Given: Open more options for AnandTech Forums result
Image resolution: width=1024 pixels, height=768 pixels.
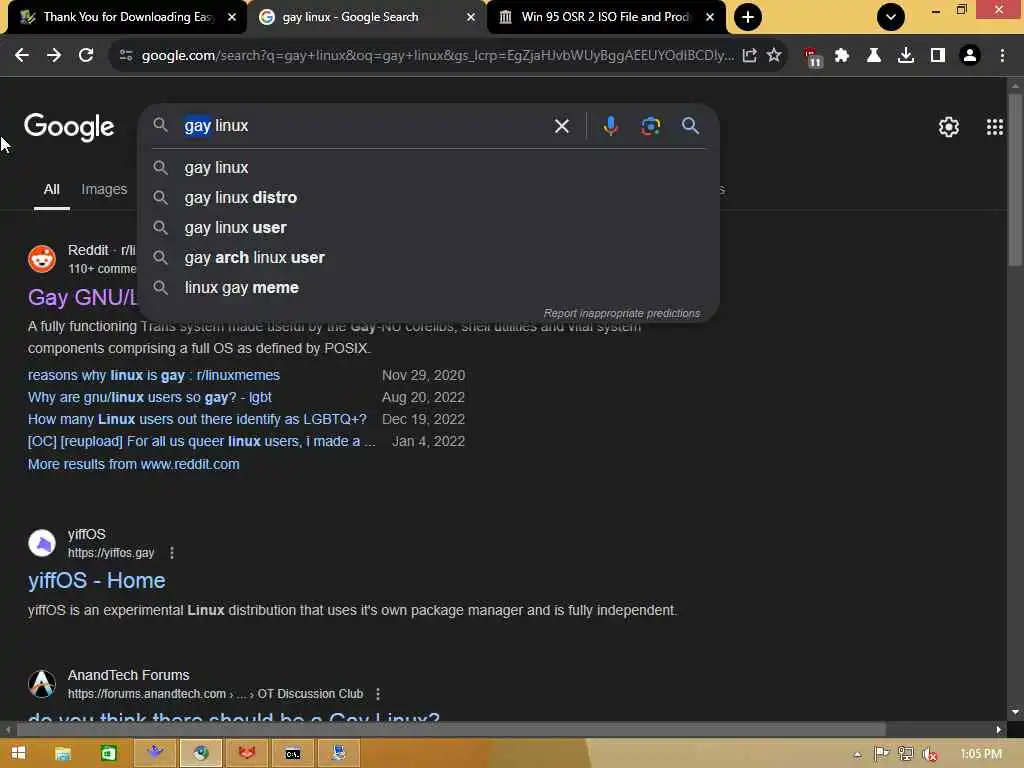Looking at the screenshot, I should pyautogui.click(x=378, y=694).
